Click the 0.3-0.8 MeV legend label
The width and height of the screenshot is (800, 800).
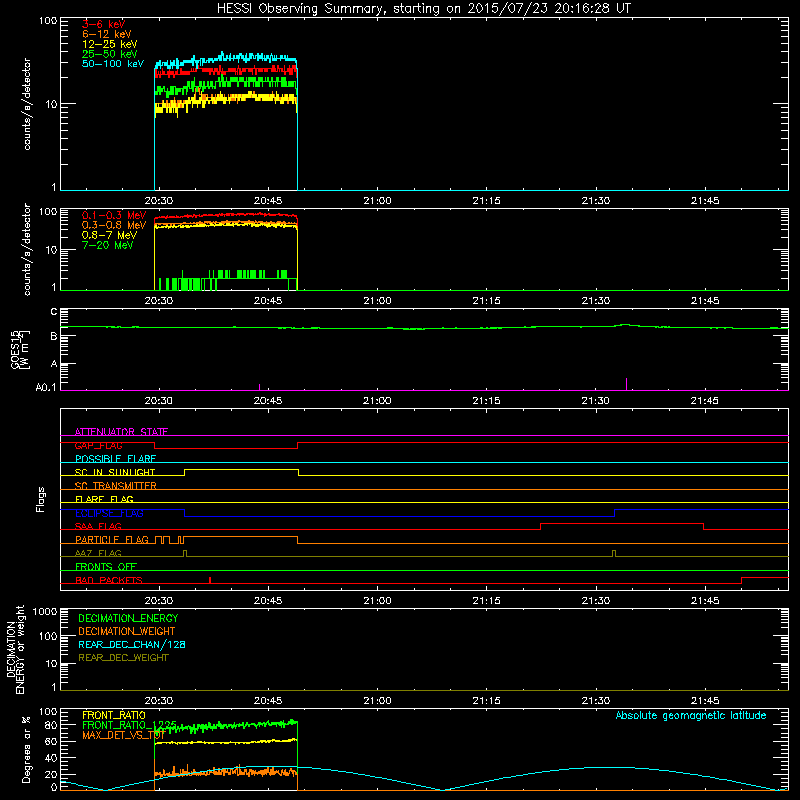(114, 225)
